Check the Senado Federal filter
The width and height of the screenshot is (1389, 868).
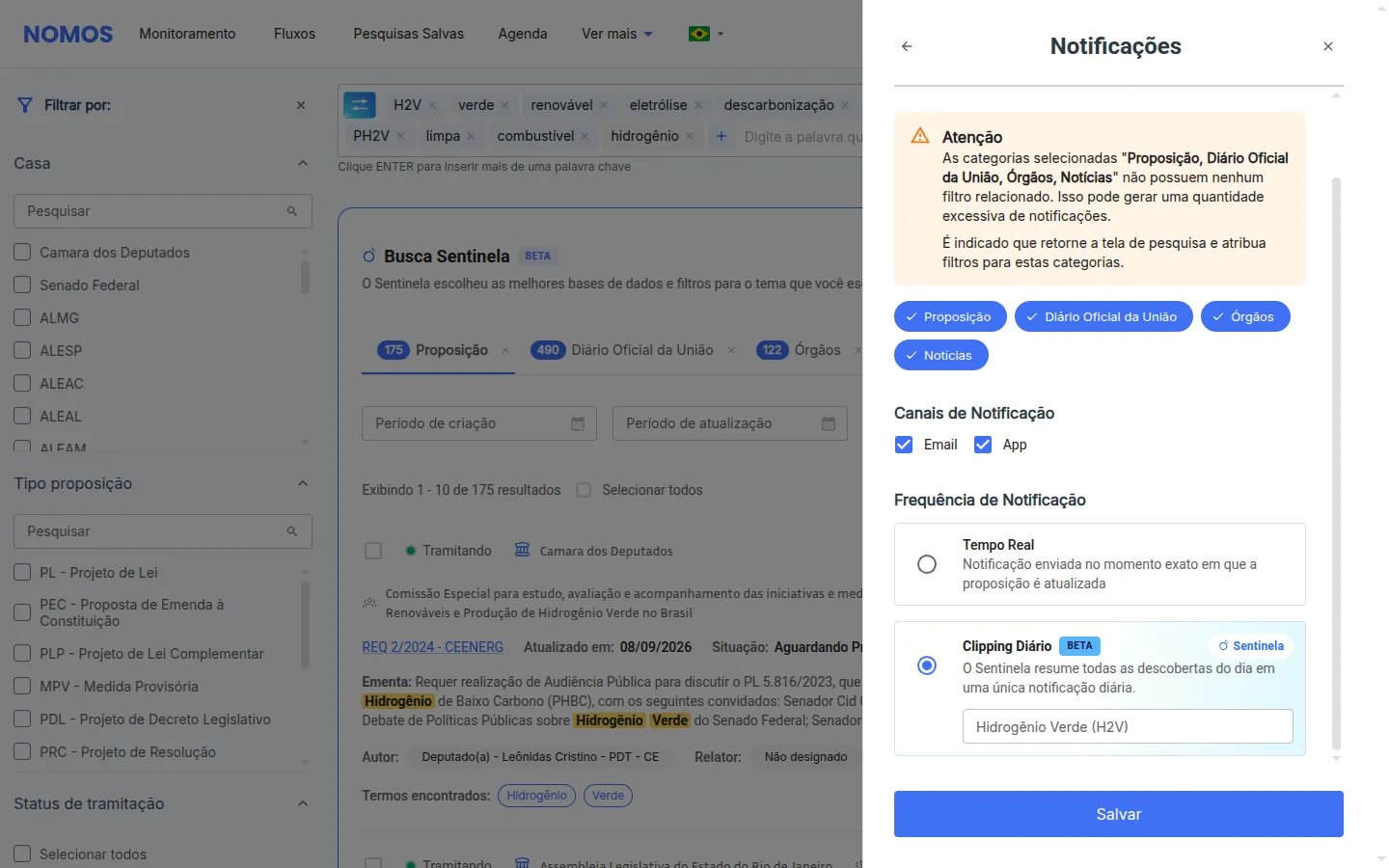pos(22,285)
